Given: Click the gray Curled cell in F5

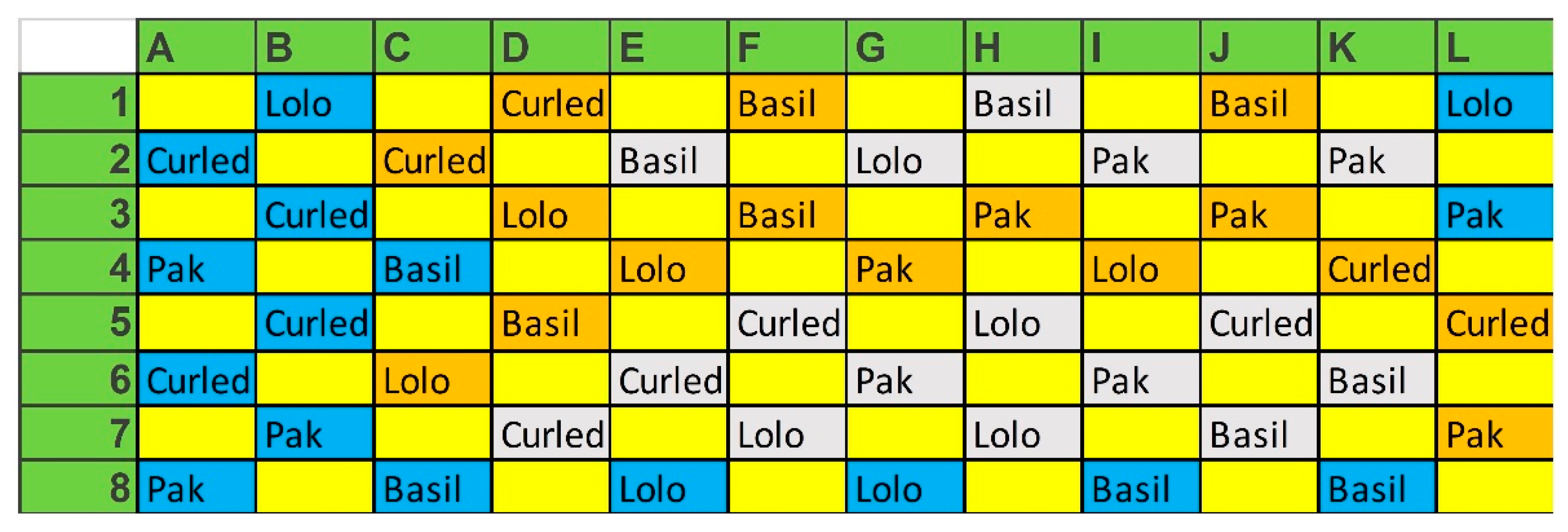Looking at the screenshot, I should click(x=787, y=322).
